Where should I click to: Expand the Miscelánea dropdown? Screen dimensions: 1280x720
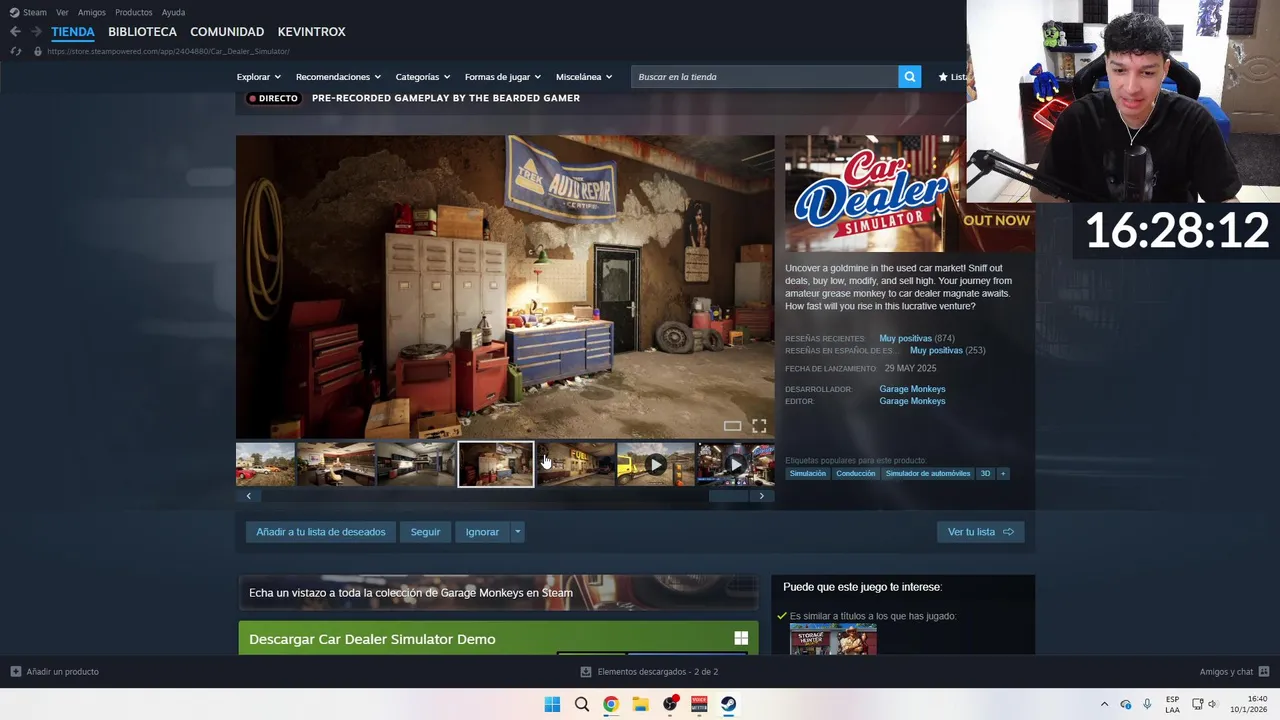coord(584,77)
